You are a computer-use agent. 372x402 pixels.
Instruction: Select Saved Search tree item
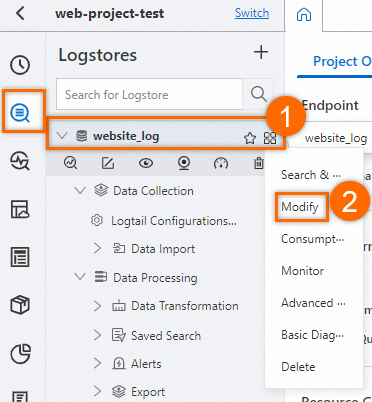[166, 335]
